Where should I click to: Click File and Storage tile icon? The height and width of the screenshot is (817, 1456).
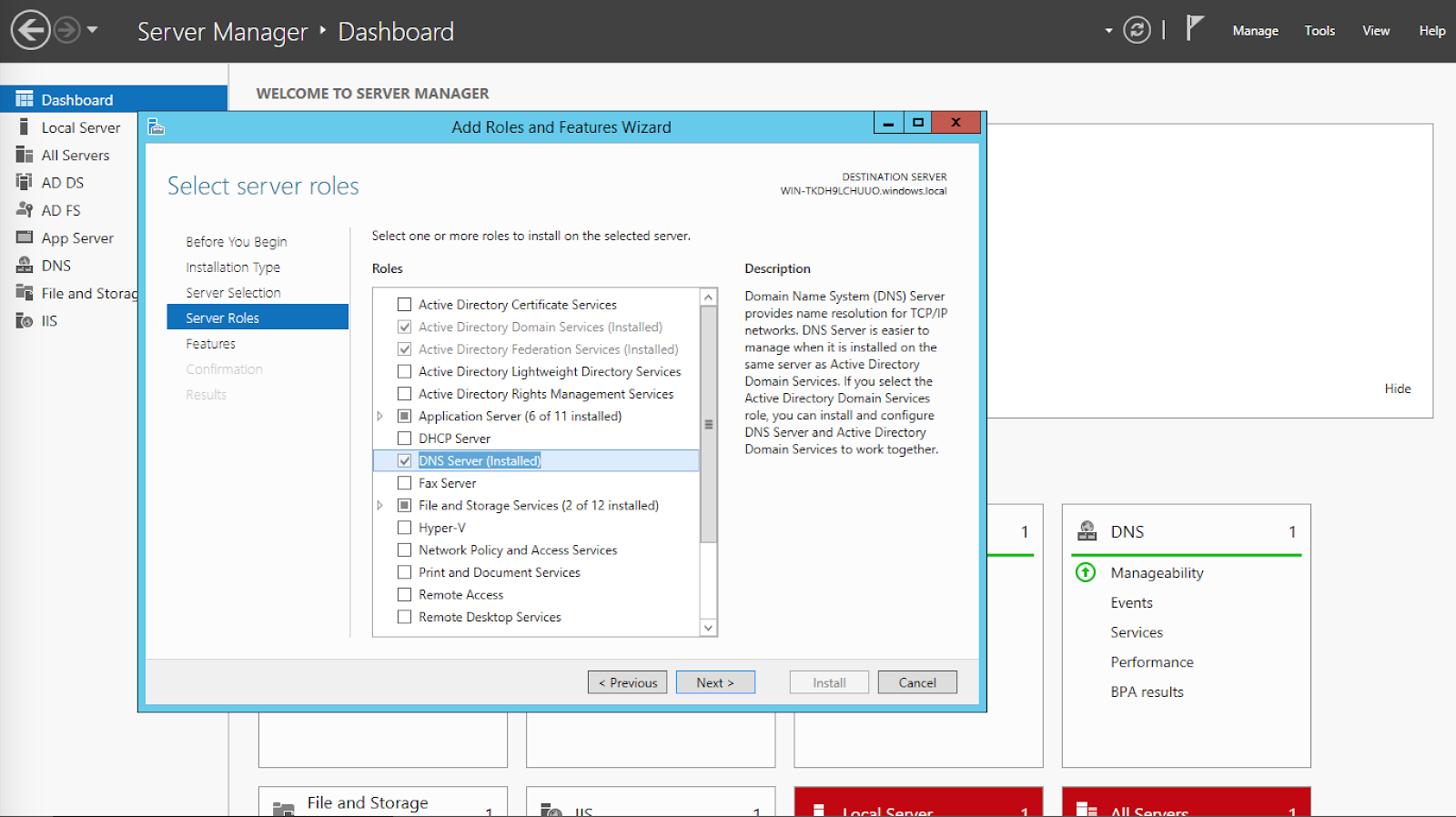click(x=284, y=809)
